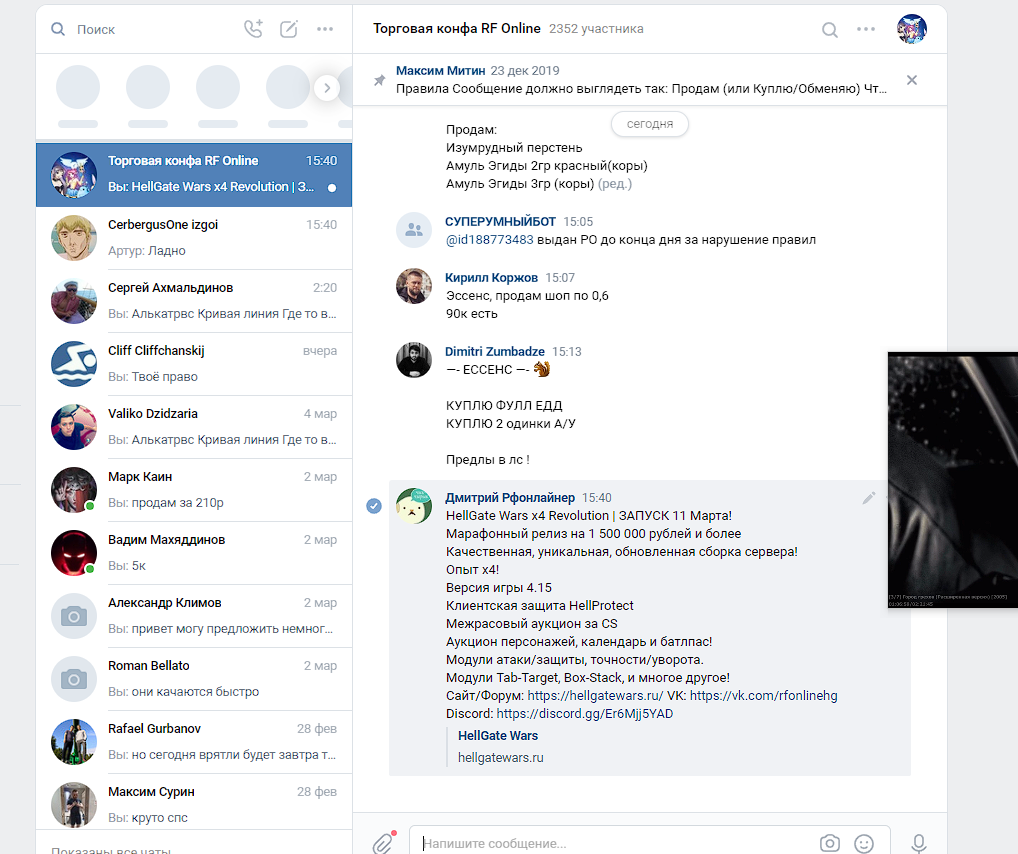Click the @id188773483 mention link
Viewport: 1018px width, 854px height.
(490, 240)
